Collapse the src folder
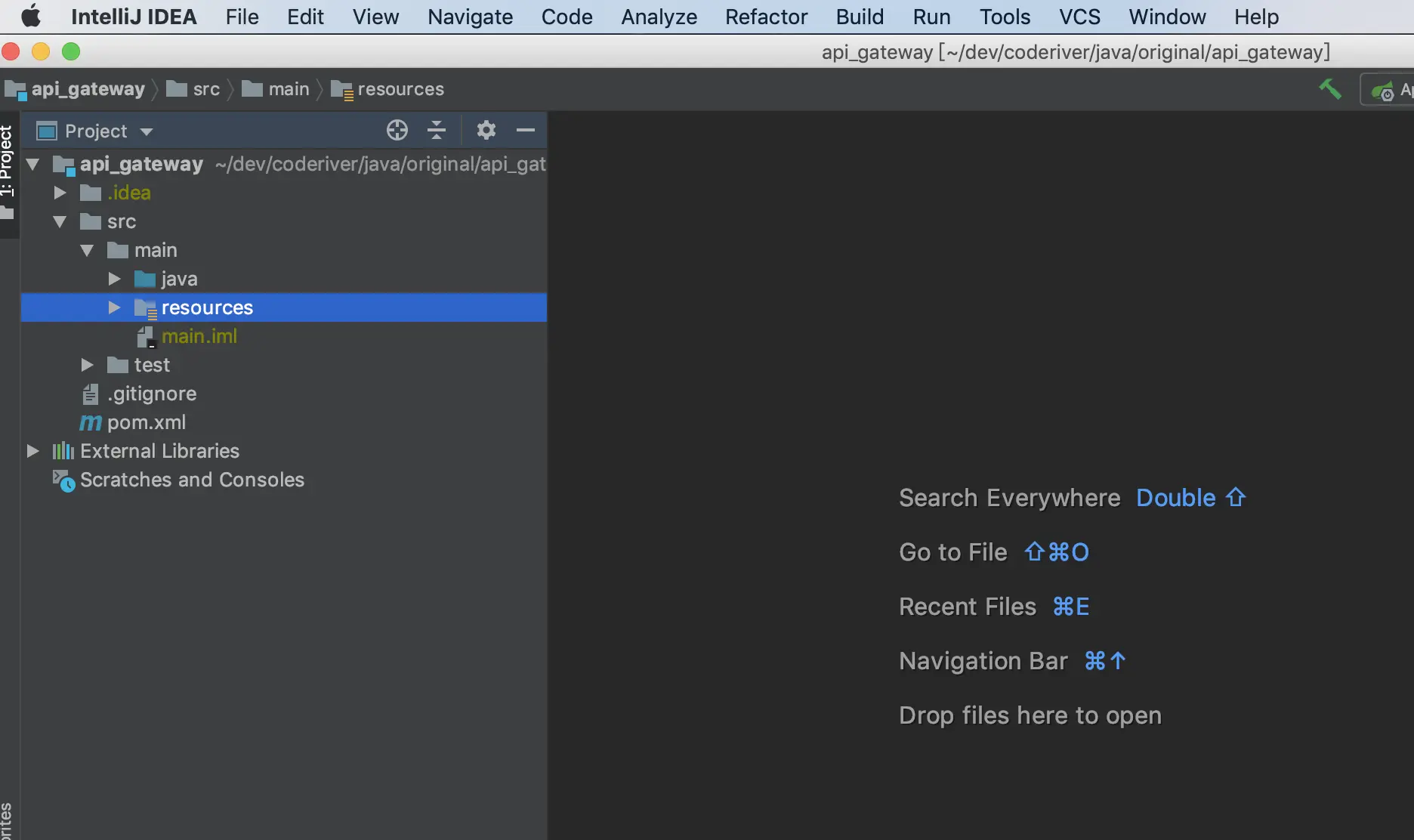The height and width of the screenshot is (840, 1414). coord(60,221)
